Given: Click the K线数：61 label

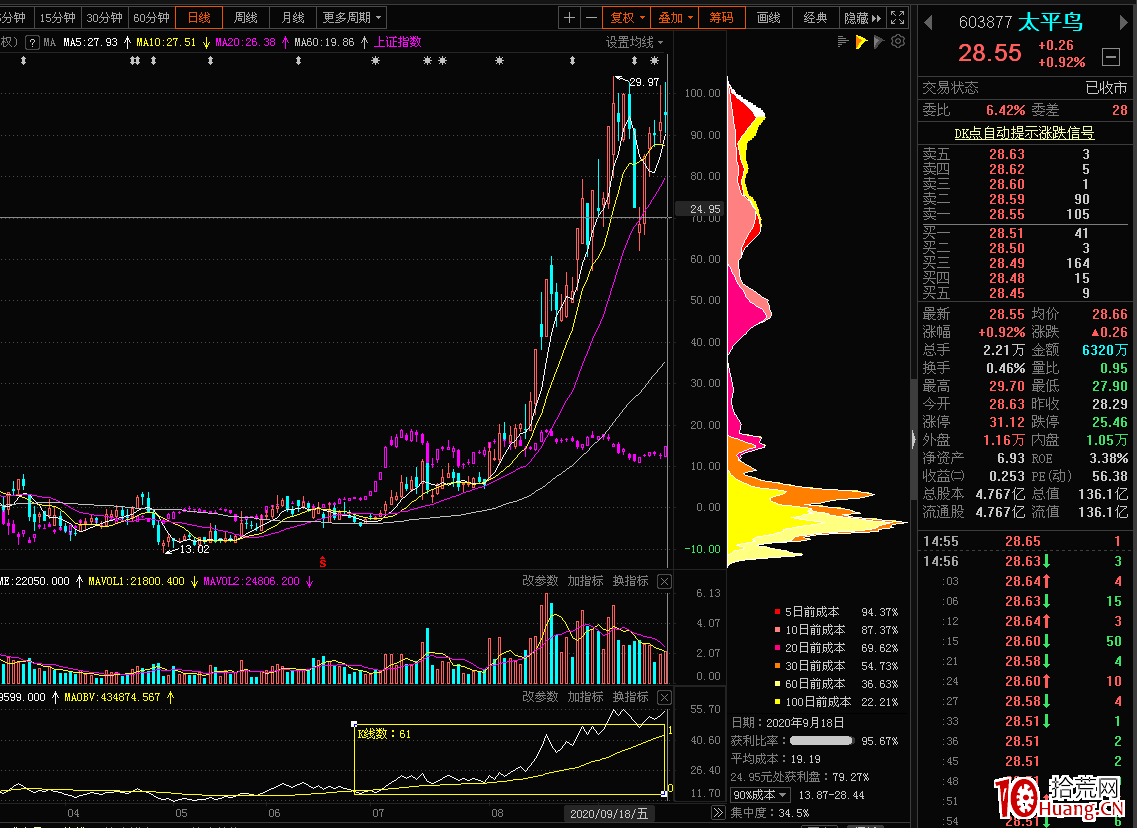Looking at the screenshot, I should tap(384, 734).
